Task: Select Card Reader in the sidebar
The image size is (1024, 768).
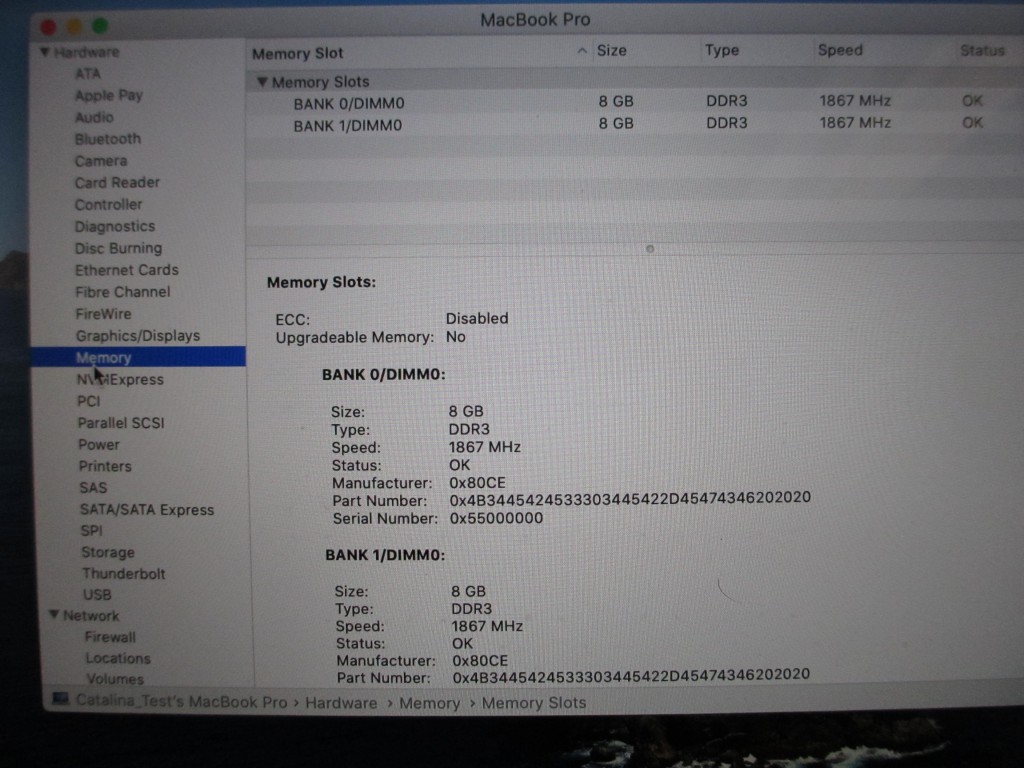Action: click(x=117, y=183)
